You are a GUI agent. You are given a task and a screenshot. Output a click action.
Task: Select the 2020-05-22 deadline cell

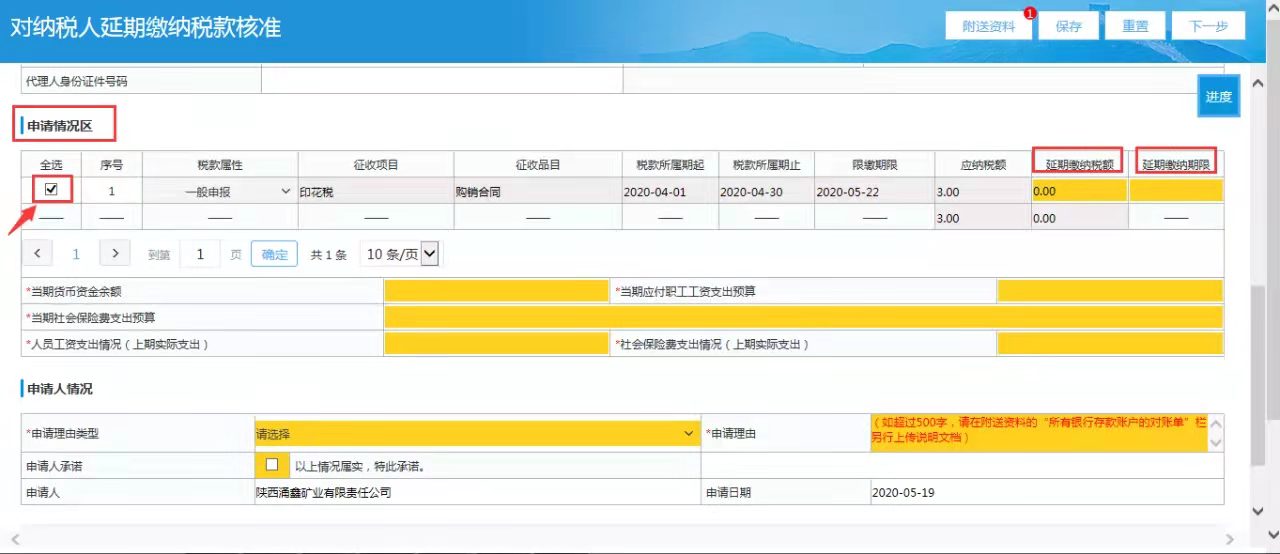point(873,190)
